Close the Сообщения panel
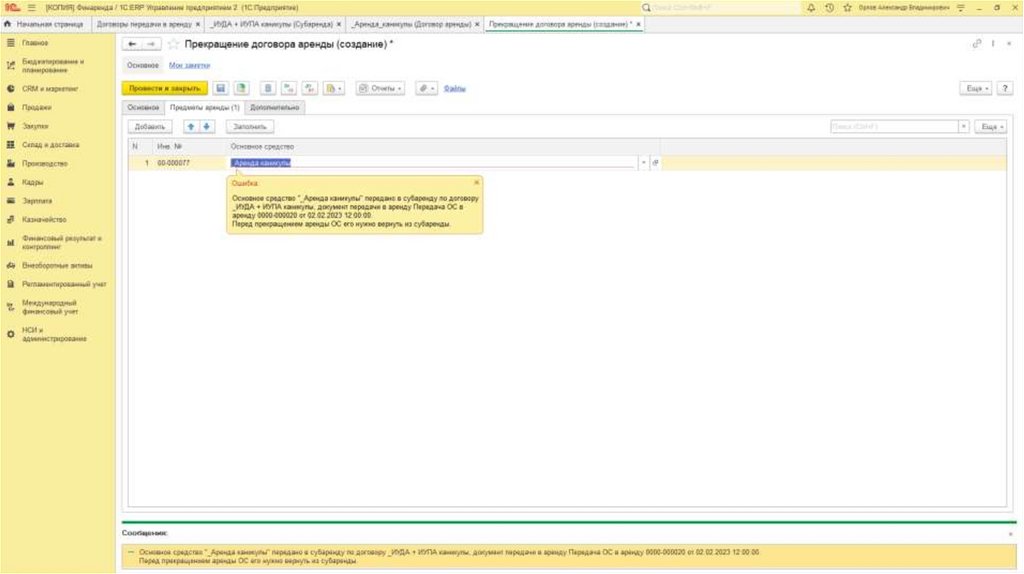 coord(1010,534)
